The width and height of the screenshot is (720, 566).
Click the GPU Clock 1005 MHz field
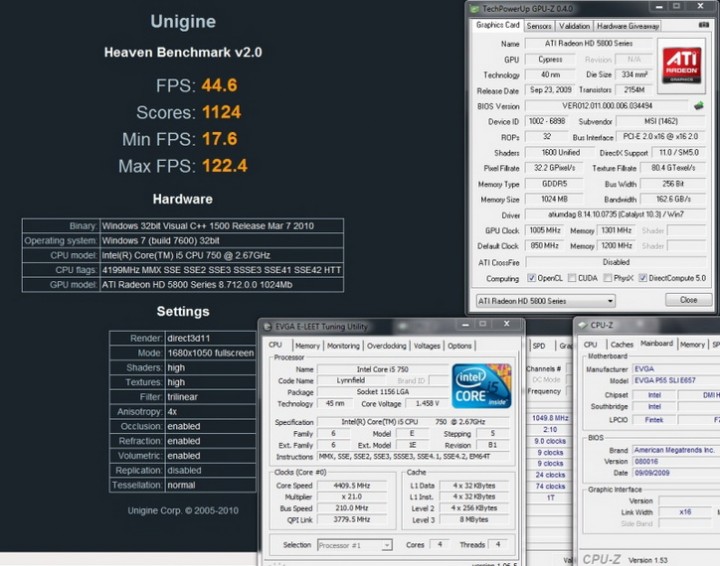click(x=545, y=230)
